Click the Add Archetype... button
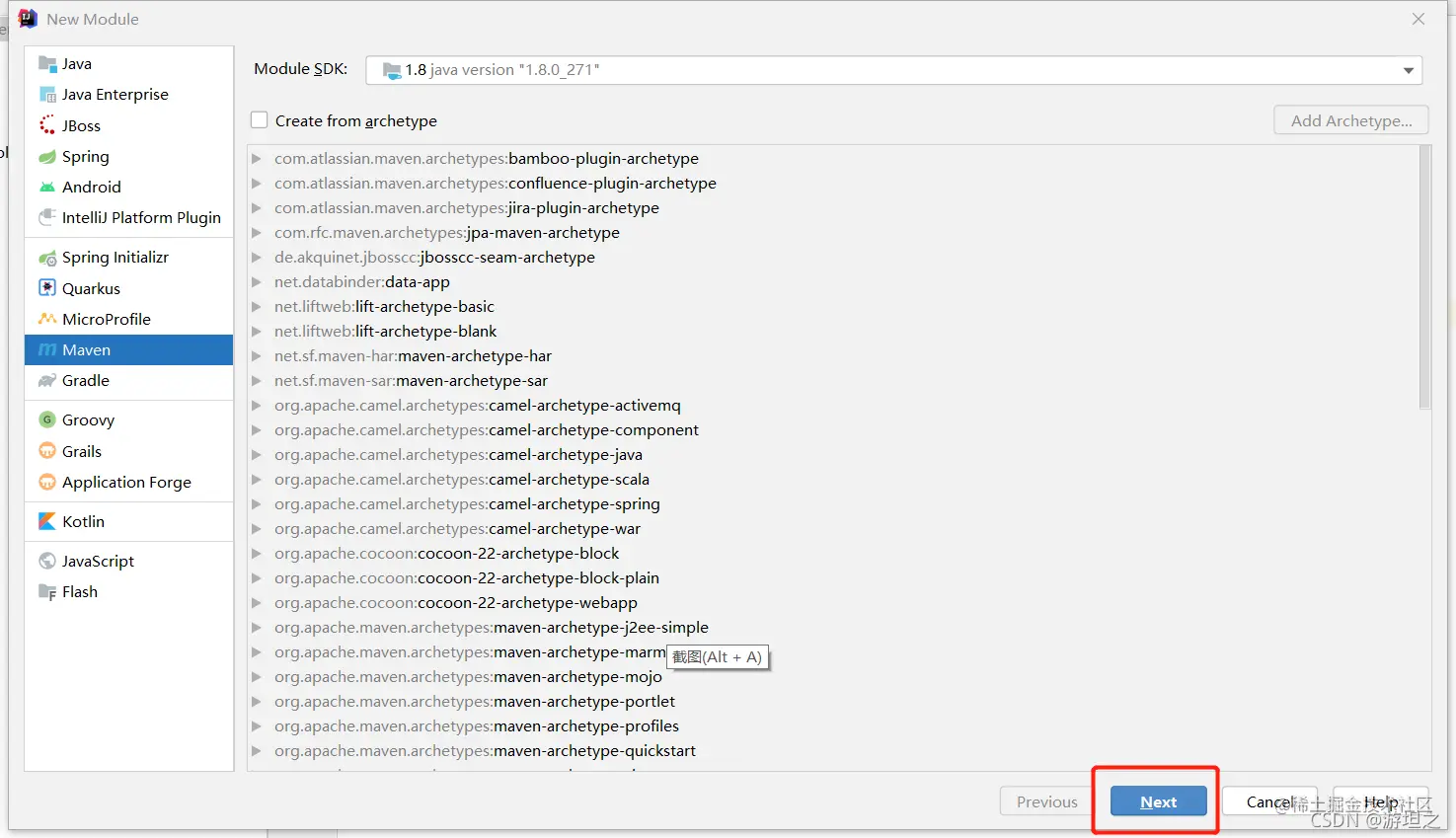The width and height of the screenshot is (1456, 838). click(1350, 120)
